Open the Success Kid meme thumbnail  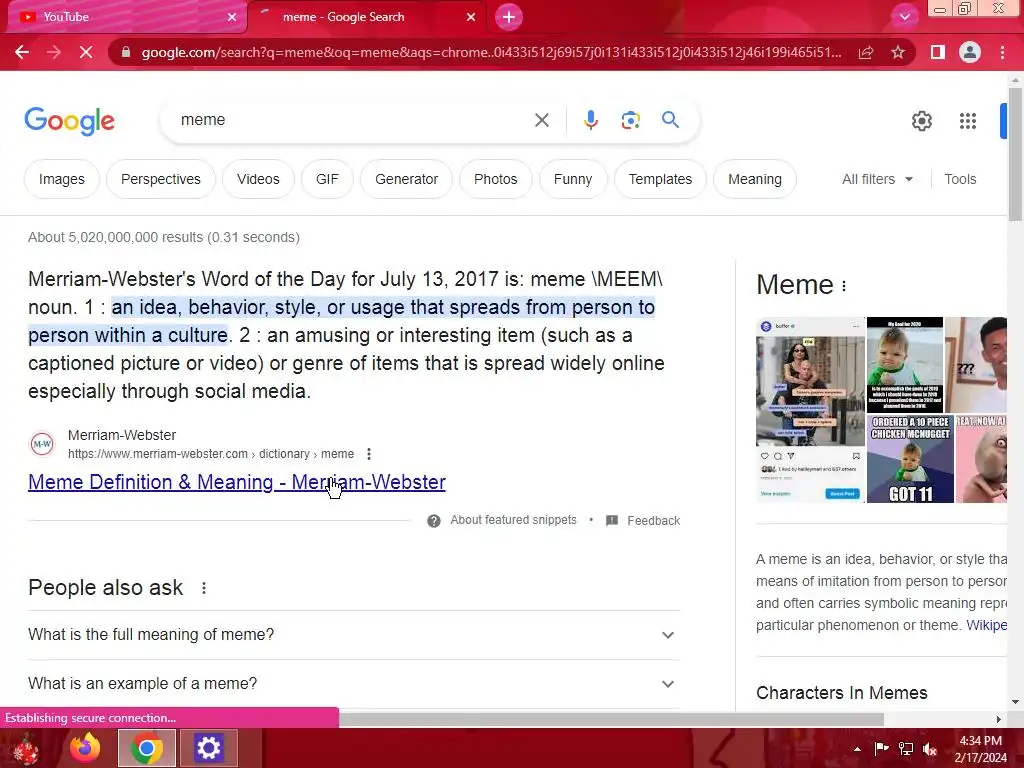[x=904, y=364]
